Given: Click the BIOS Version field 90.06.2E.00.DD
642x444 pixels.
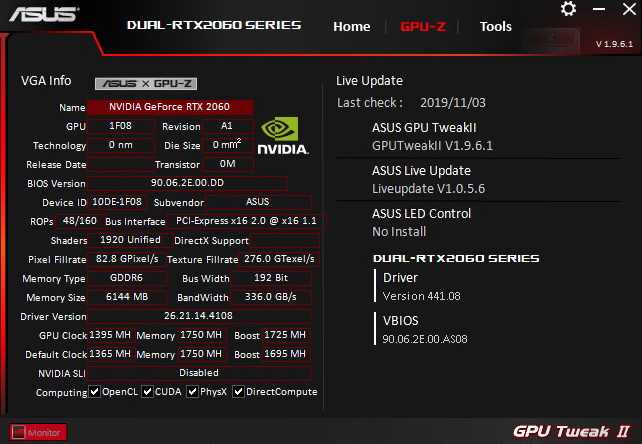Looking at the screenshot, I should (187, 183).
